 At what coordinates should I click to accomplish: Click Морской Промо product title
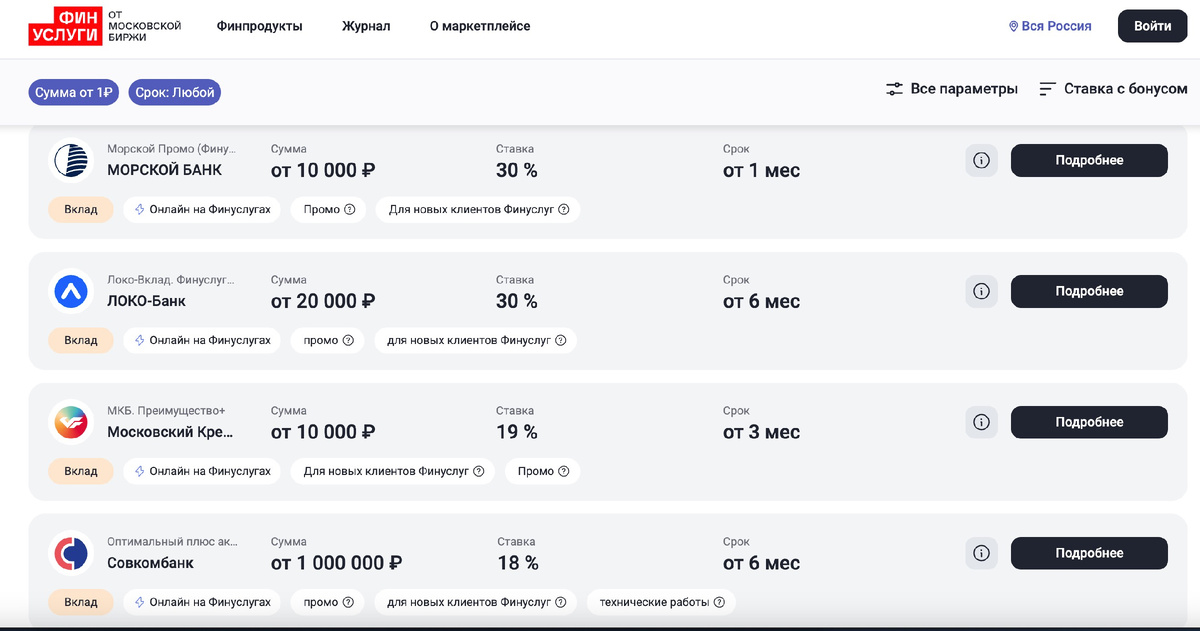[172, 149]
